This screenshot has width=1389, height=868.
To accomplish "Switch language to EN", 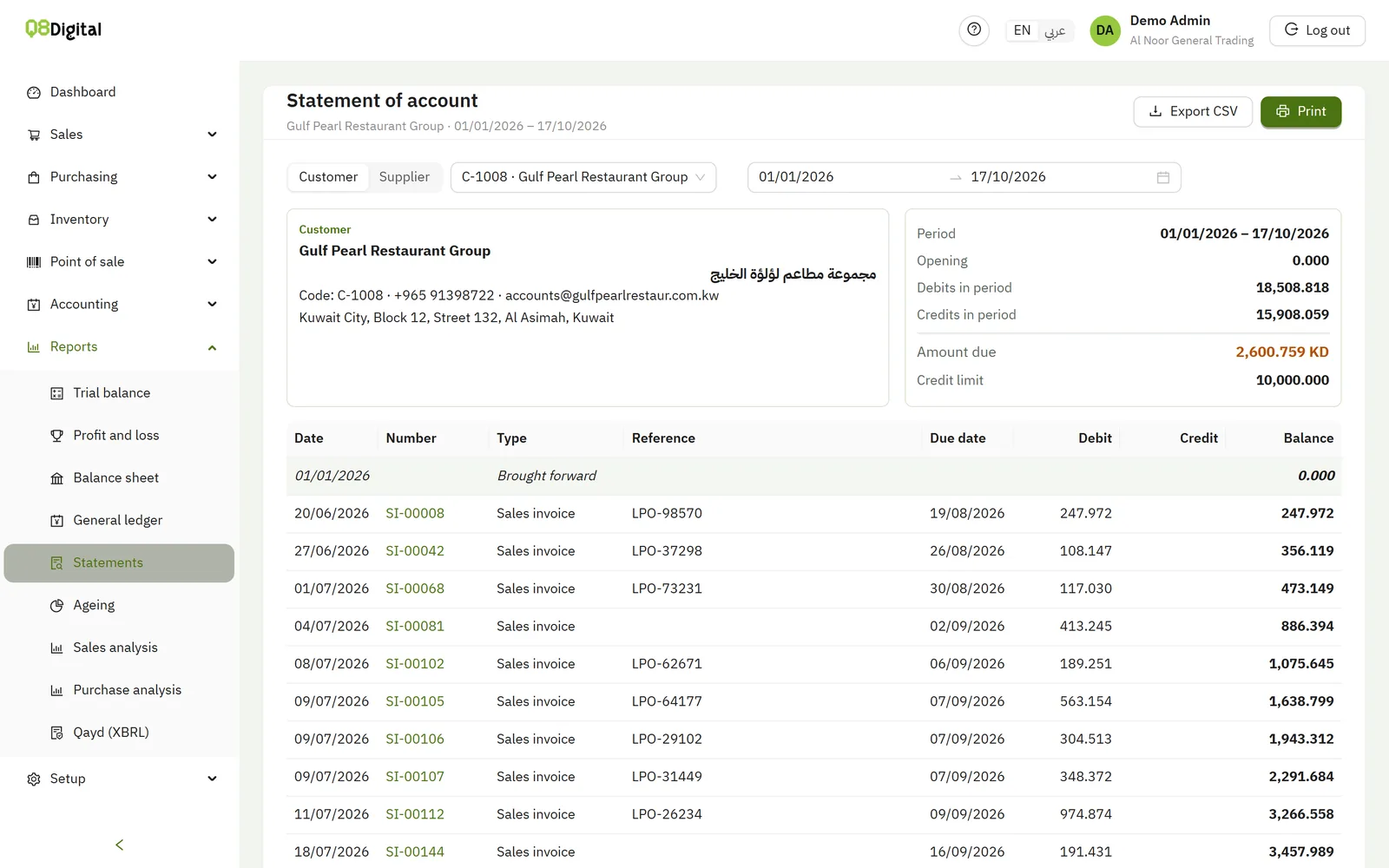I will click(x=1023, y=30).
